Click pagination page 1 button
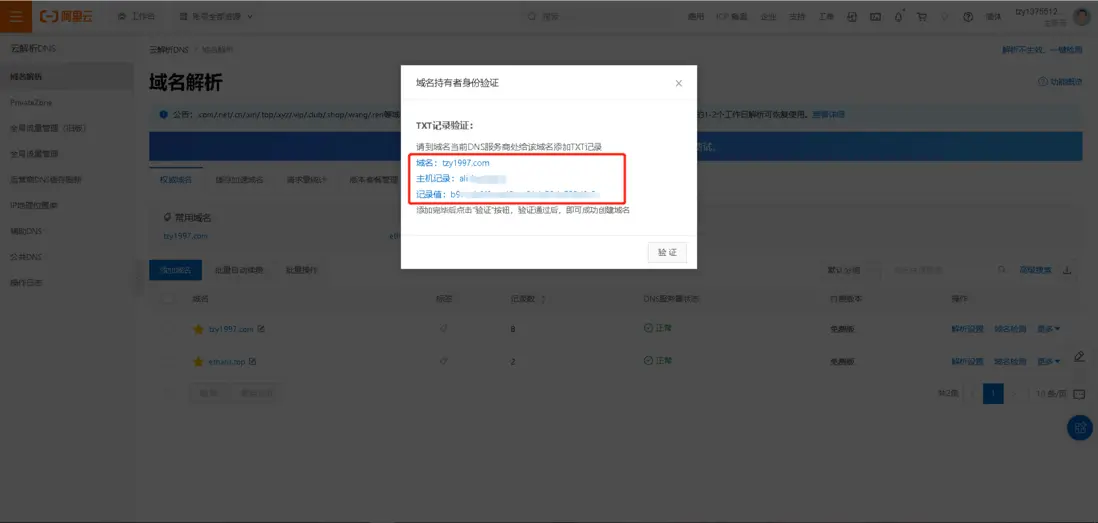This screenshot has width=1098, height=523. click(x=993, y=394)
